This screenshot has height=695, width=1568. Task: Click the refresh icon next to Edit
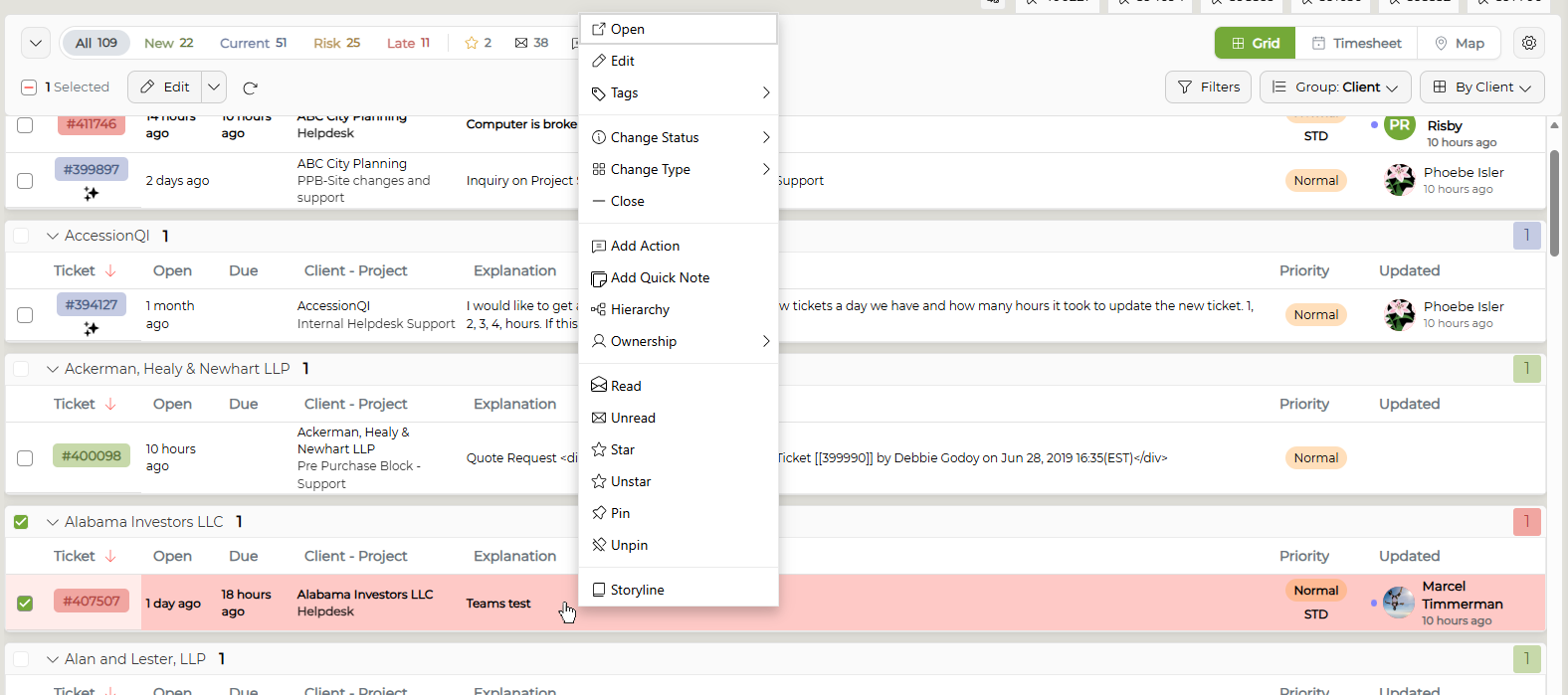tap(250, 87)
